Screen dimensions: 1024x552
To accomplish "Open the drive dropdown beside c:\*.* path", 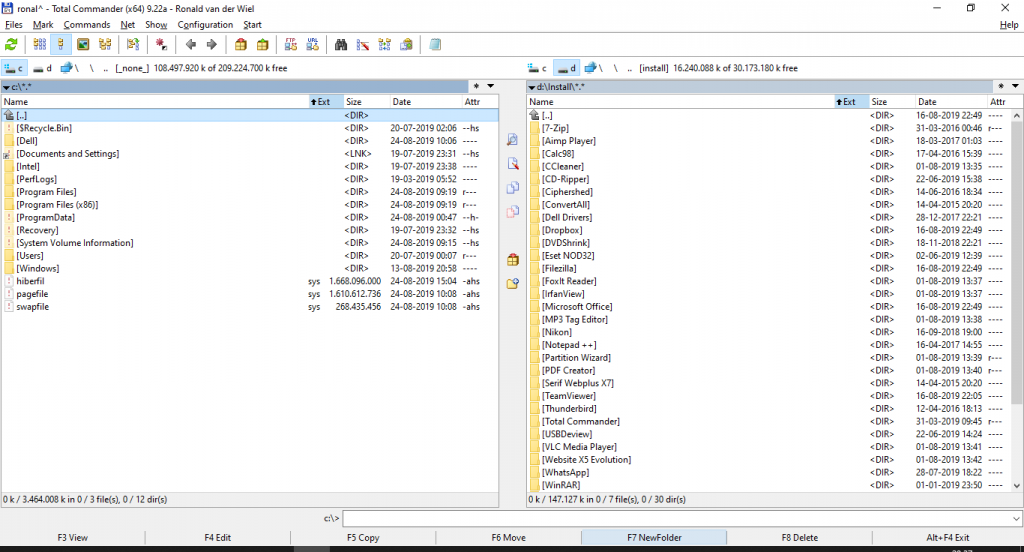I will 6,87.
